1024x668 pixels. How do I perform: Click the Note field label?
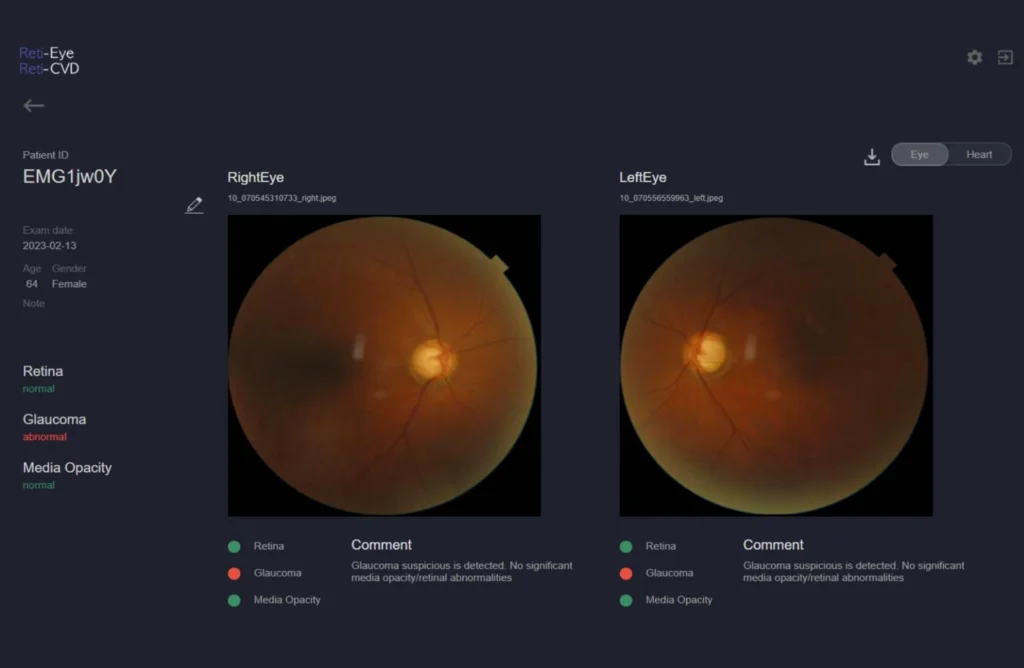[x=34, y=303]
